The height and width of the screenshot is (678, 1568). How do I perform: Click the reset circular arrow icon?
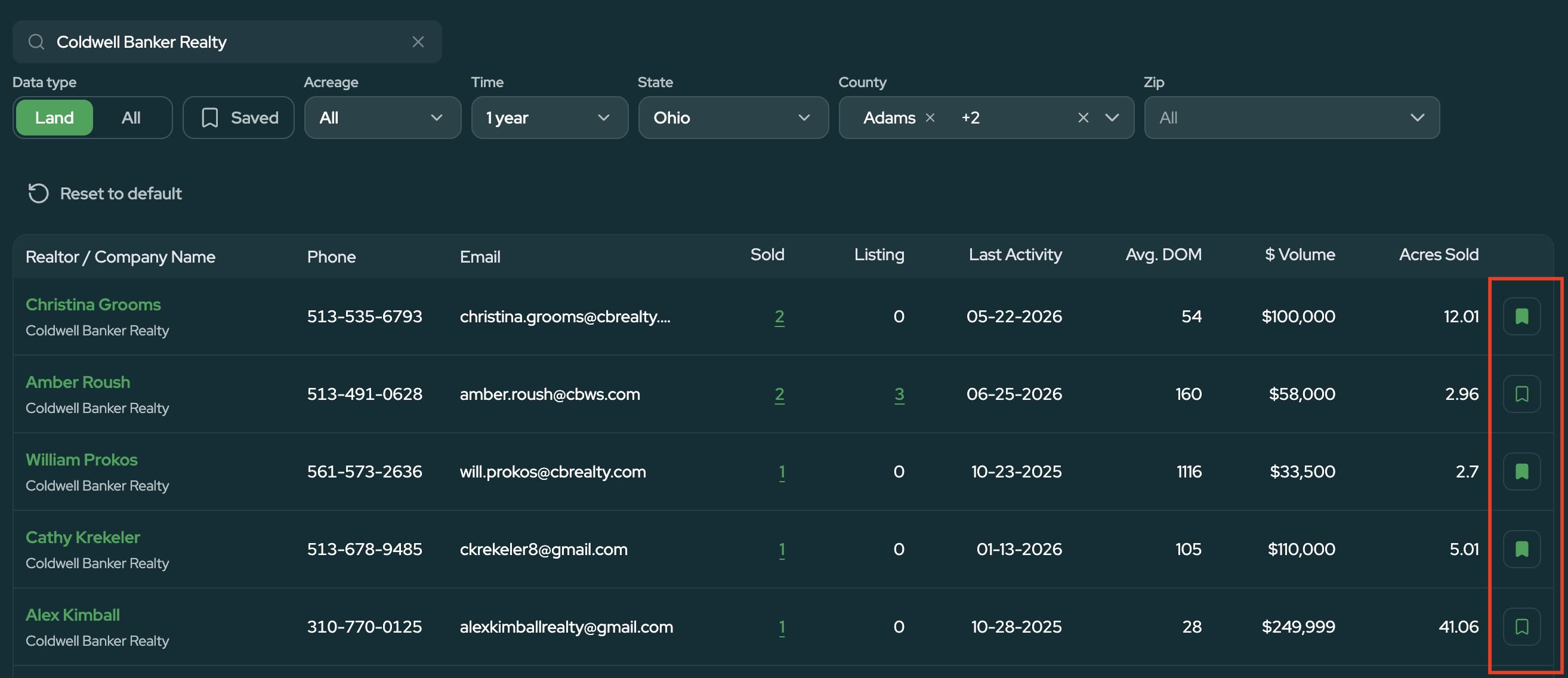pos(38,193)
